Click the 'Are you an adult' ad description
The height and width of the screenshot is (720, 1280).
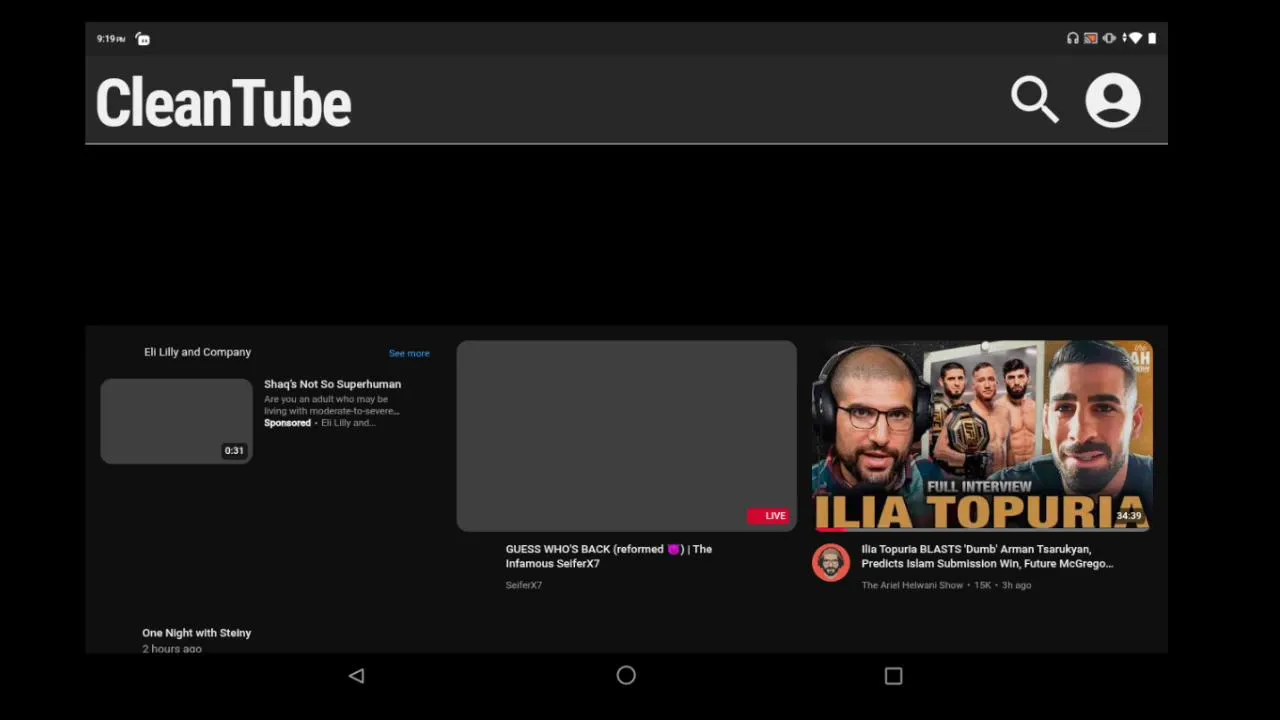[x=331, y=405]
